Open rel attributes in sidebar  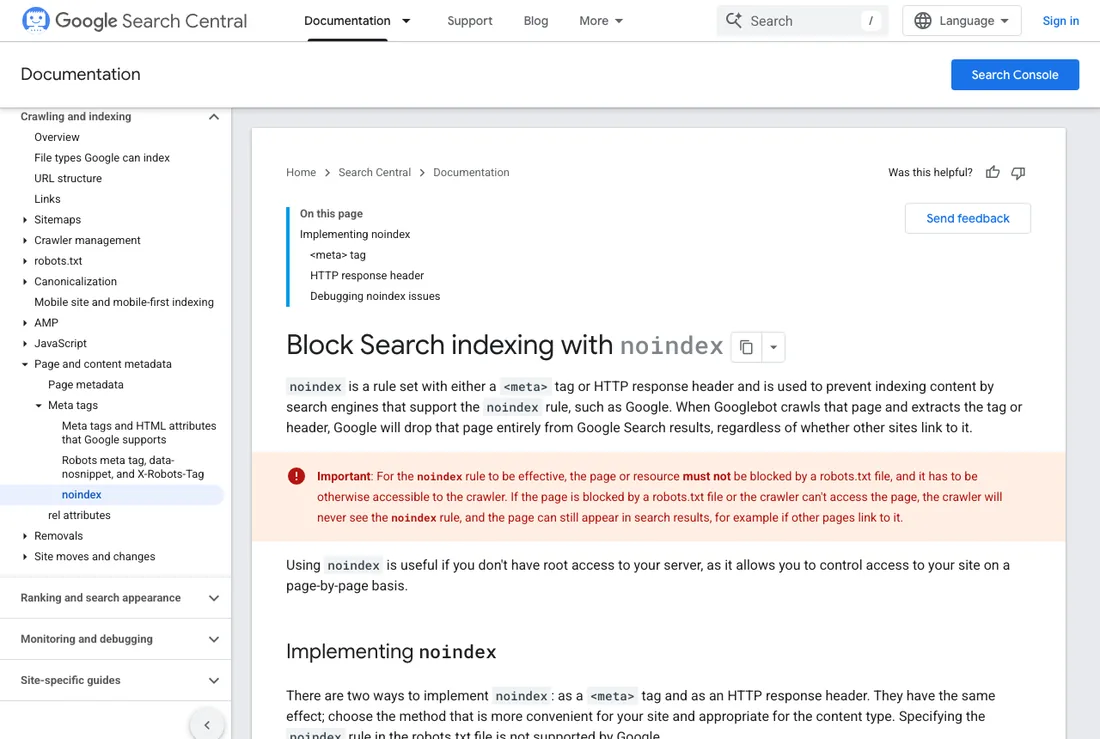pyautogui.click(x=79, y=515)
